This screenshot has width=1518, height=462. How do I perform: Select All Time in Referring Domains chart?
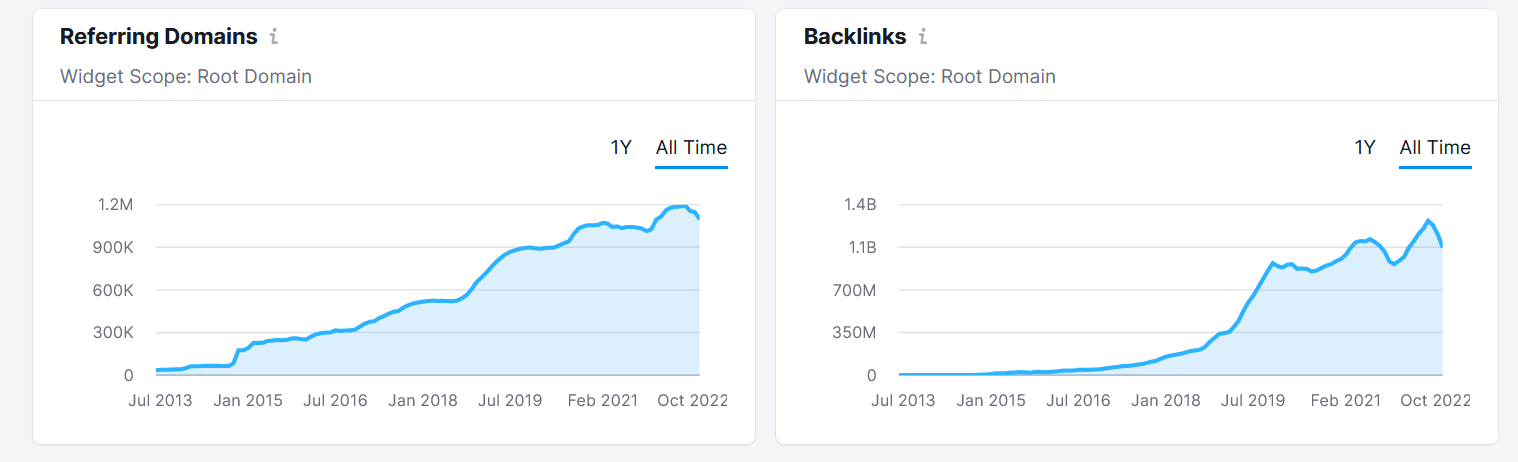click(691, 148)
